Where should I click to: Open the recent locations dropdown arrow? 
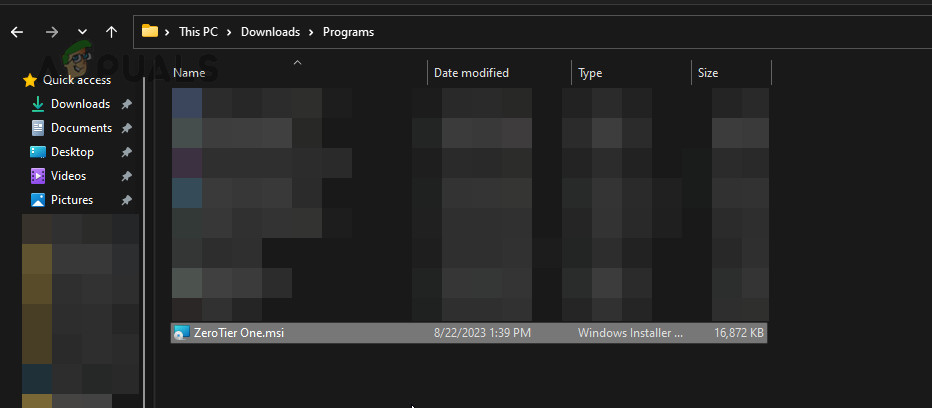click(x=83, y=32)
